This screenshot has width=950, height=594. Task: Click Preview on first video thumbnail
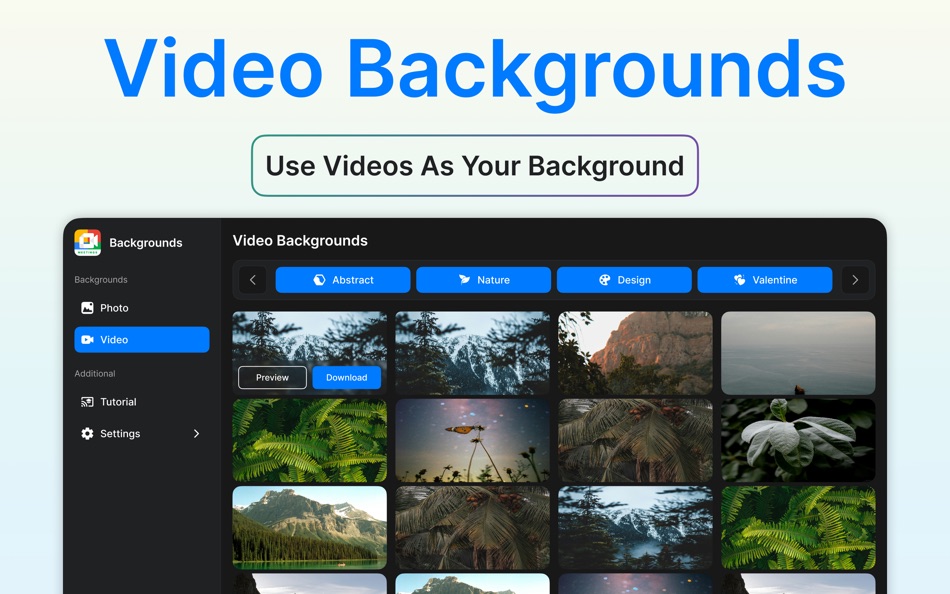(x=272, y=378)
